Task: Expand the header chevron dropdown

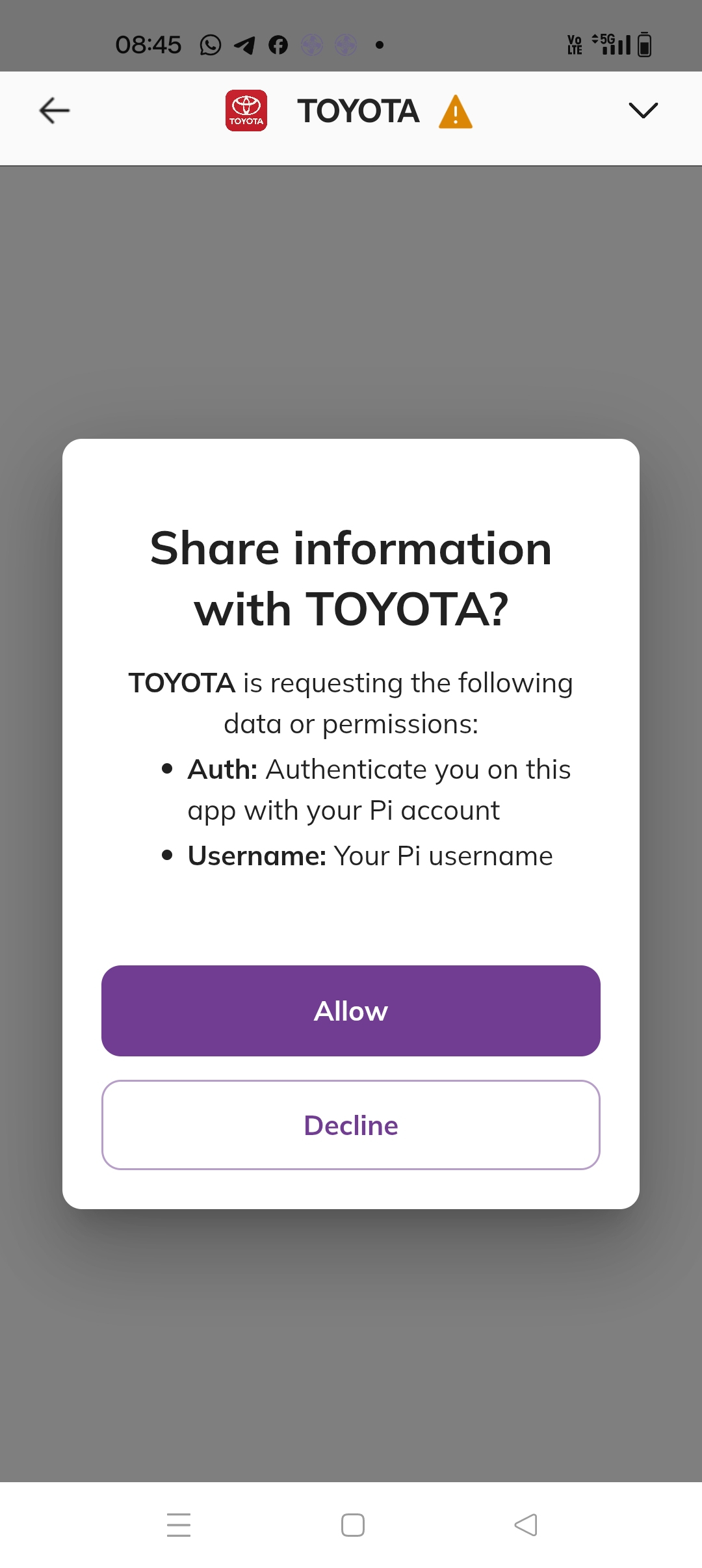Action: [643, 111]
